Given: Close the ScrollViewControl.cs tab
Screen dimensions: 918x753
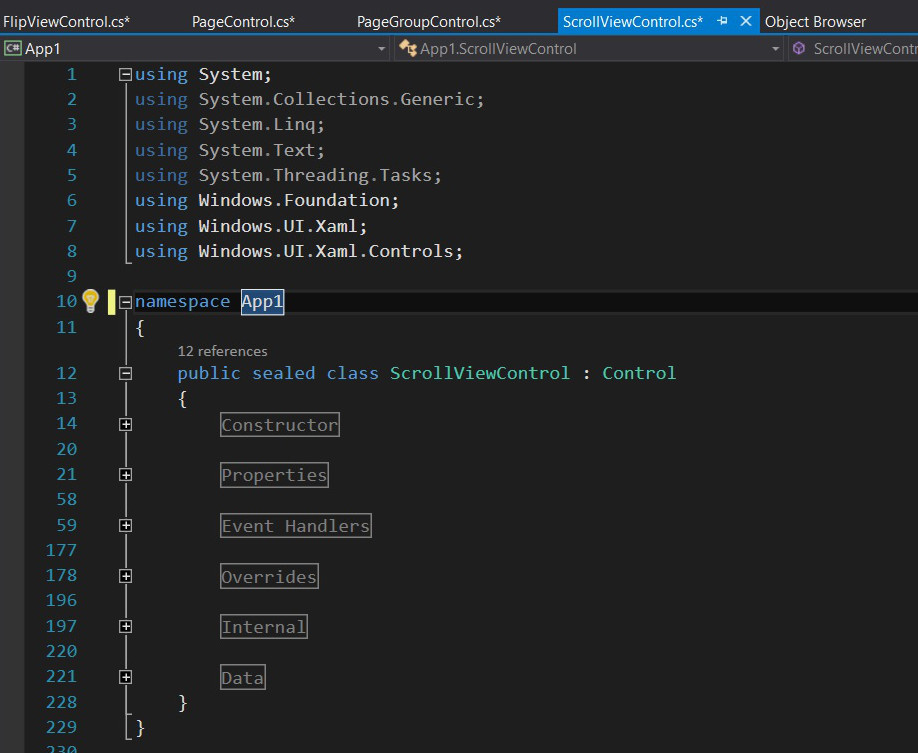Looking at the screenshot, I should (745, 21).
